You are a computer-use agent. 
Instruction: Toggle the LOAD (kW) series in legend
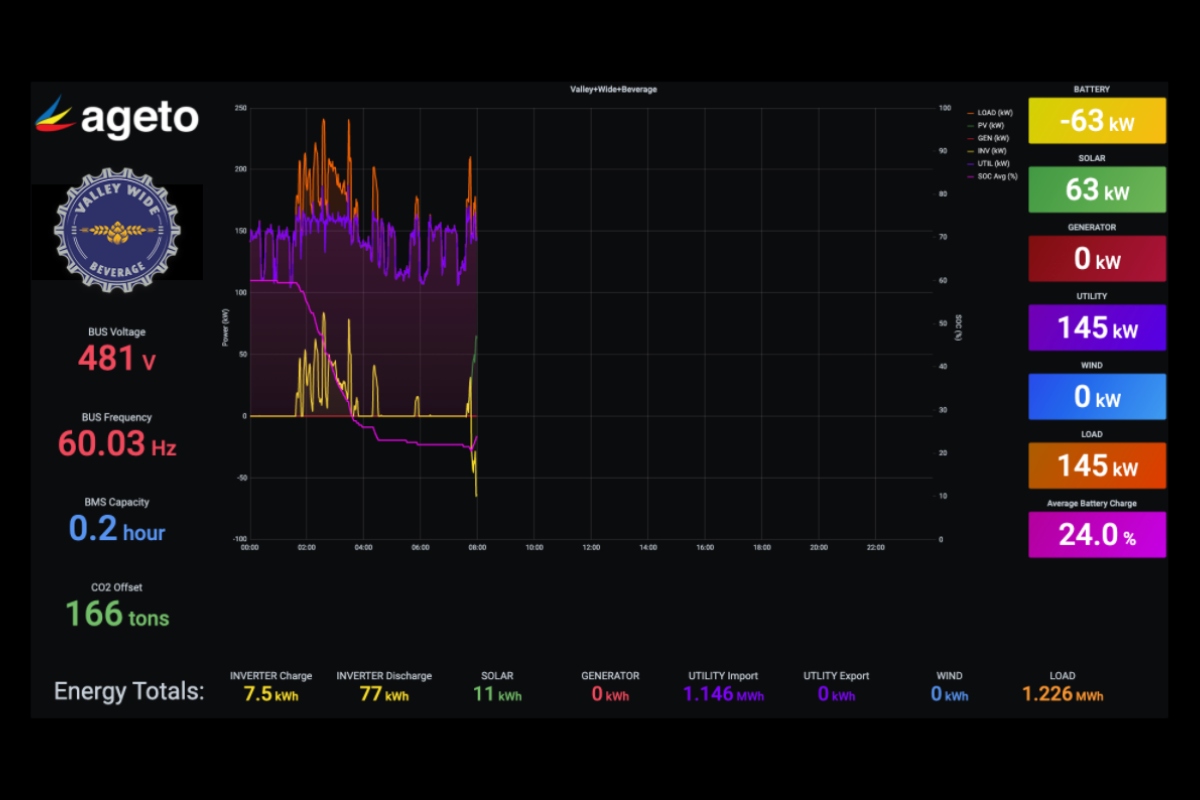click(993, 113)
